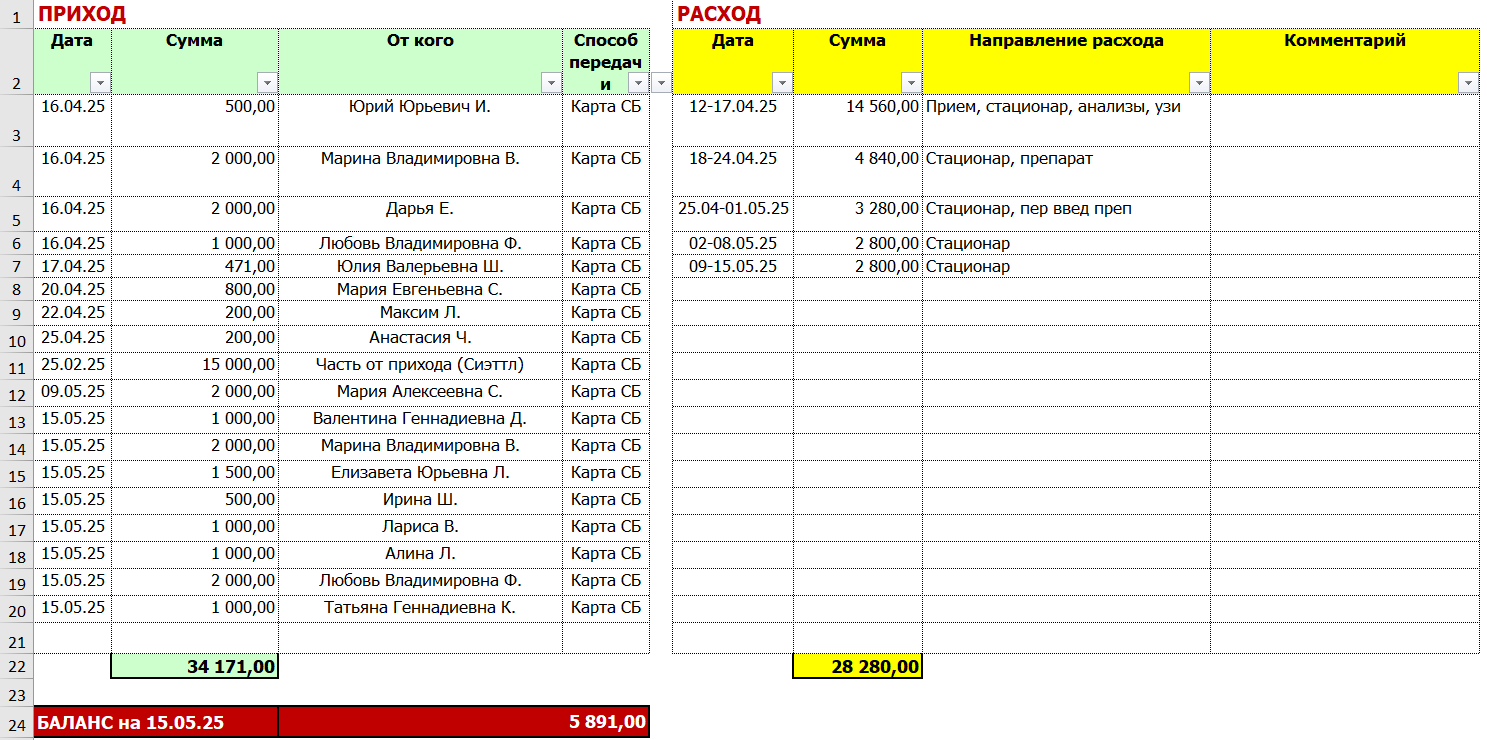Click the БАЛАНС на 15.05.25 cell
This screenshot has width=1487, height=740.
point(157,722)
